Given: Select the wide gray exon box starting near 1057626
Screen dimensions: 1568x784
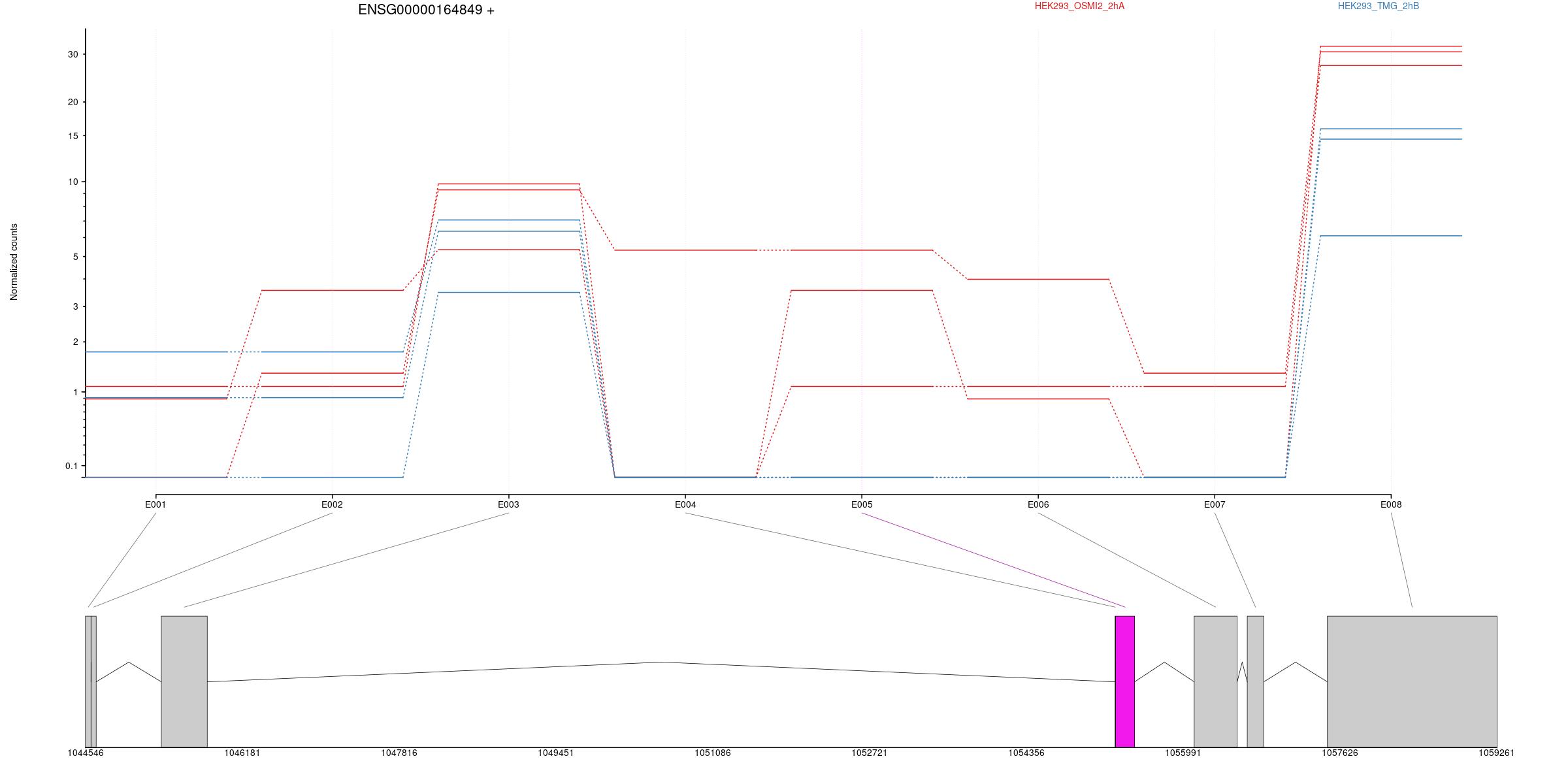Looking at the screenshot, I should [x=1412, y=681].
